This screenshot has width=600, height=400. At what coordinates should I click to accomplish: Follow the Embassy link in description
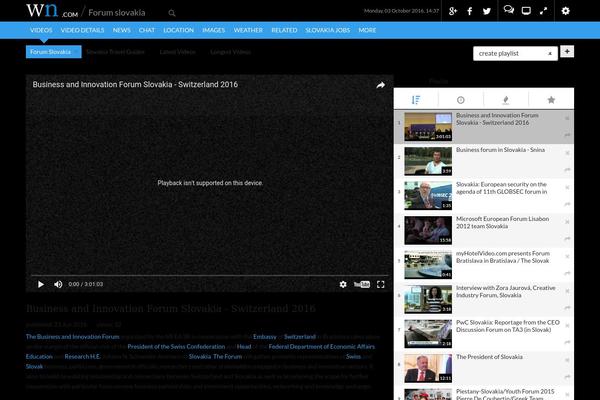(265, 337)
